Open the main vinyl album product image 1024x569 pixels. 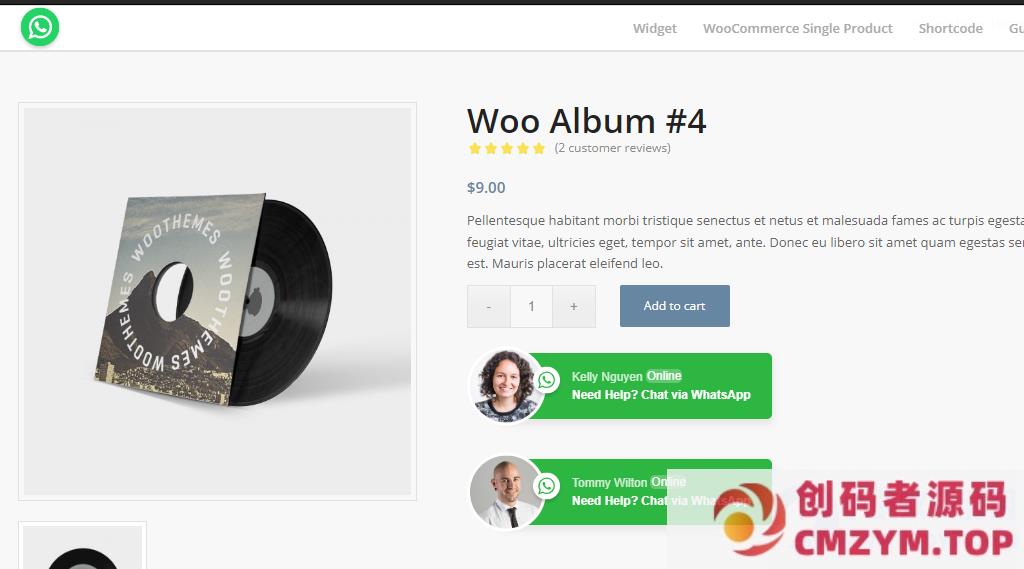pyautogui.click(x=217, y=301)
